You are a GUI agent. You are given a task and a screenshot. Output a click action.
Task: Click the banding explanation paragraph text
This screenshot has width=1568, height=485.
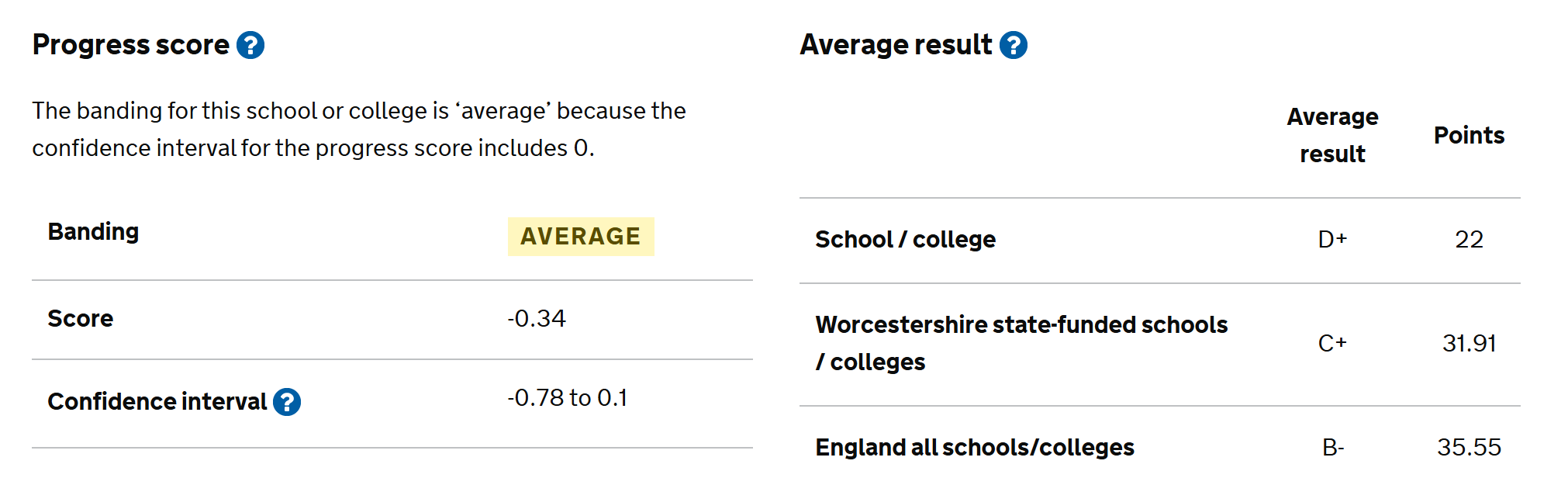(358, 130)
